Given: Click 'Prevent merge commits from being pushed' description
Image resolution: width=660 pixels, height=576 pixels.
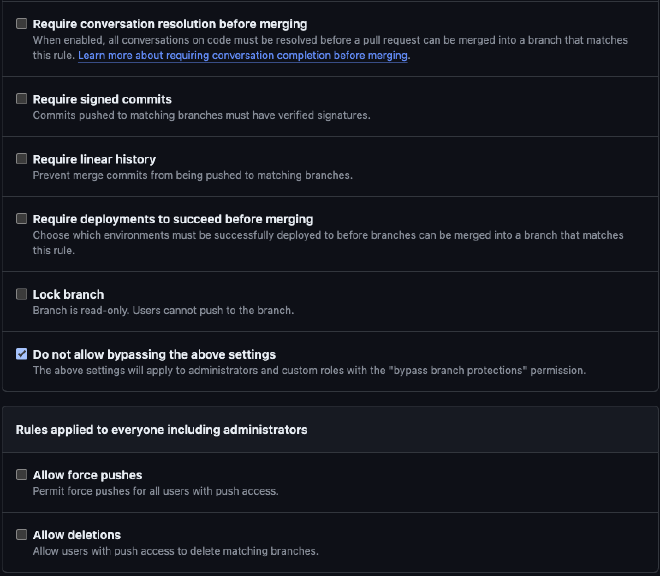Looking at the screenshot, I should click(193, 175).
